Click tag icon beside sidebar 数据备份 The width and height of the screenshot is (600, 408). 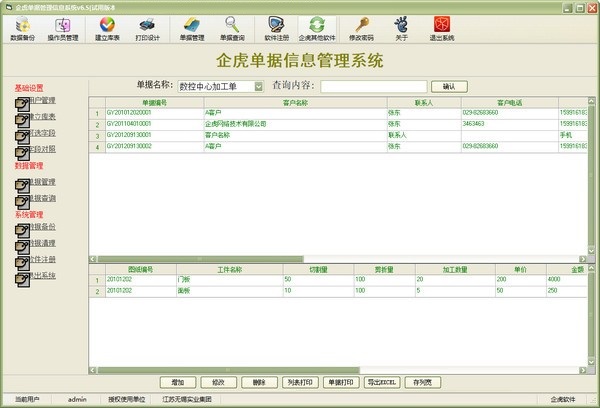pos(23,231)
